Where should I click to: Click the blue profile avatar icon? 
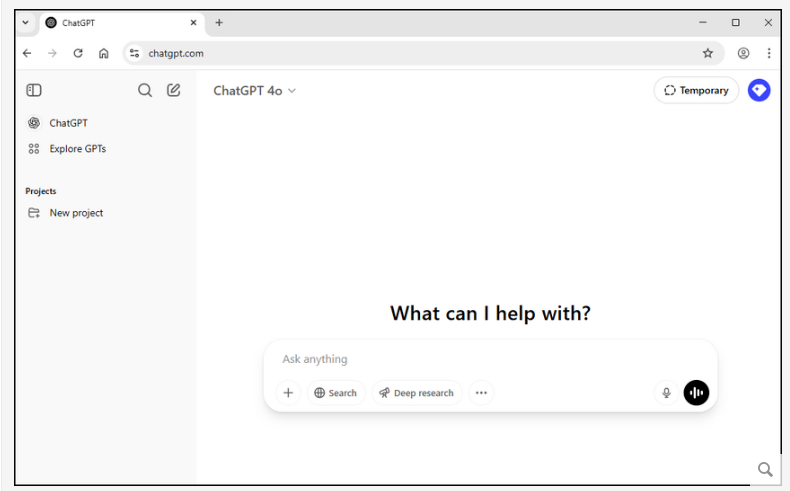(x=759, y=90)
